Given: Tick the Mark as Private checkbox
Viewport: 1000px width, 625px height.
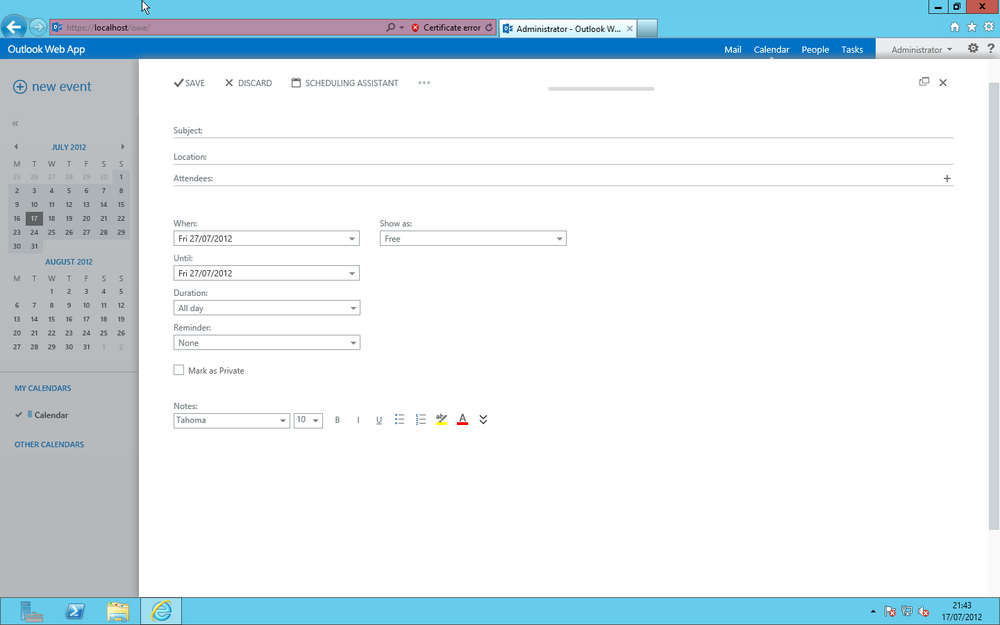Looking at the screenshot, I should pyautogui.click(x=179, y=370).
